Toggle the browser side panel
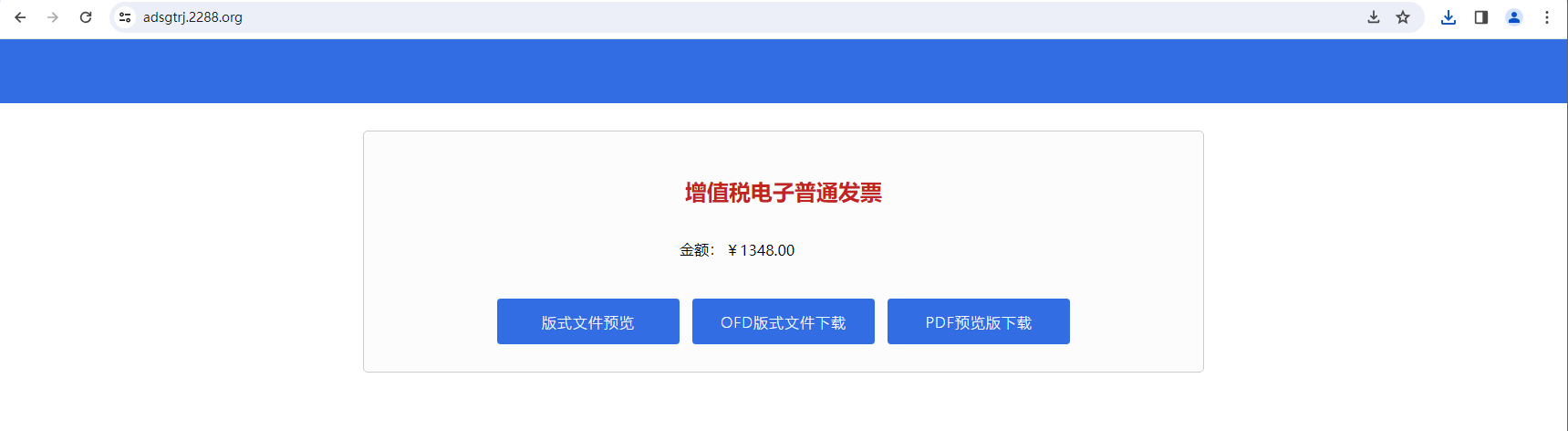This screenshot has width=1568, height=431. click(x=1481, y=17)
